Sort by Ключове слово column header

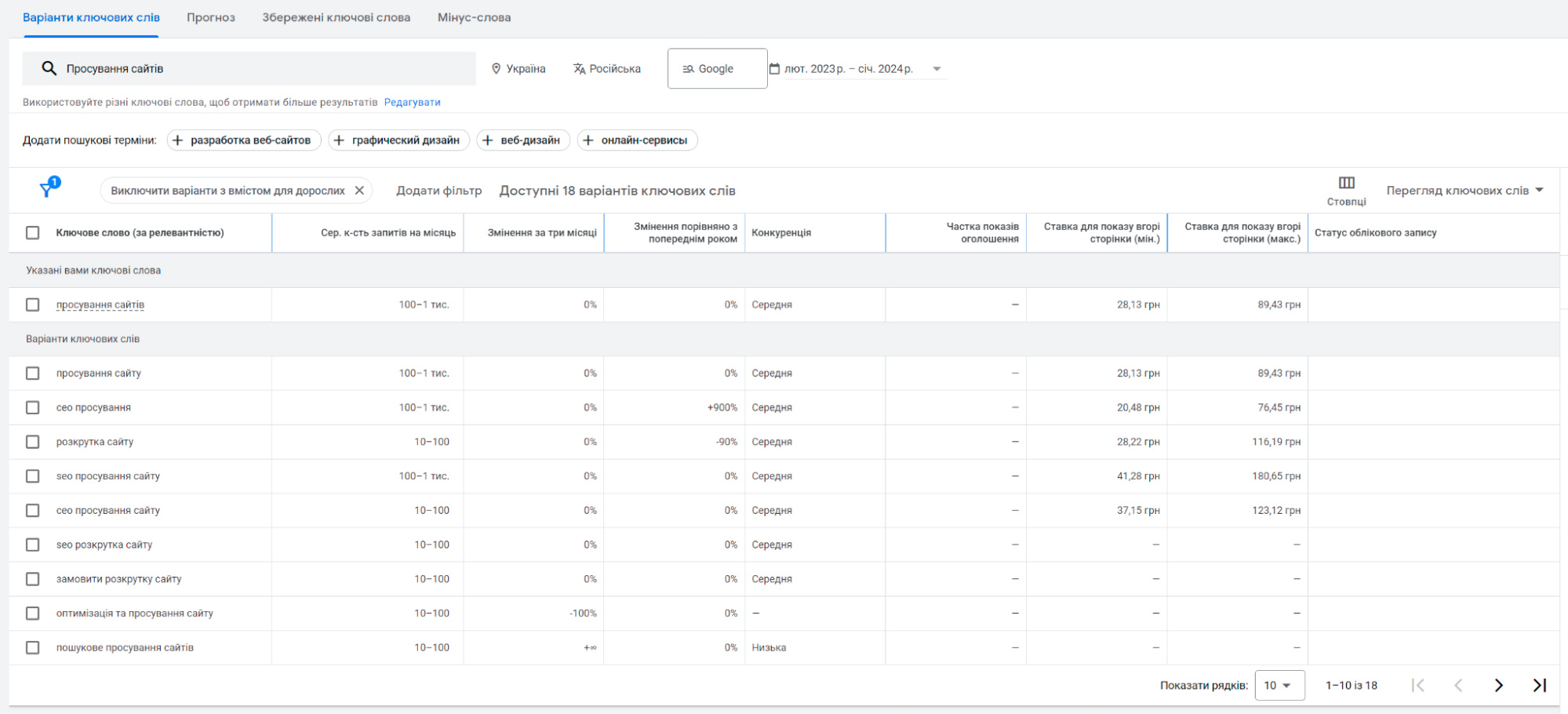click(140, 233)
